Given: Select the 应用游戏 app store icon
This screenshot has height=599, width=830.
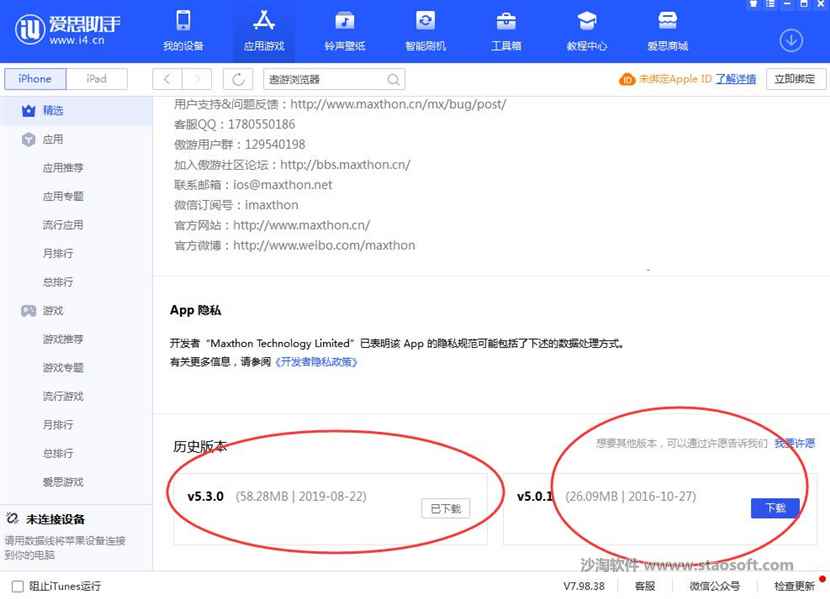Looking at the screenshot, I should 264,21.
